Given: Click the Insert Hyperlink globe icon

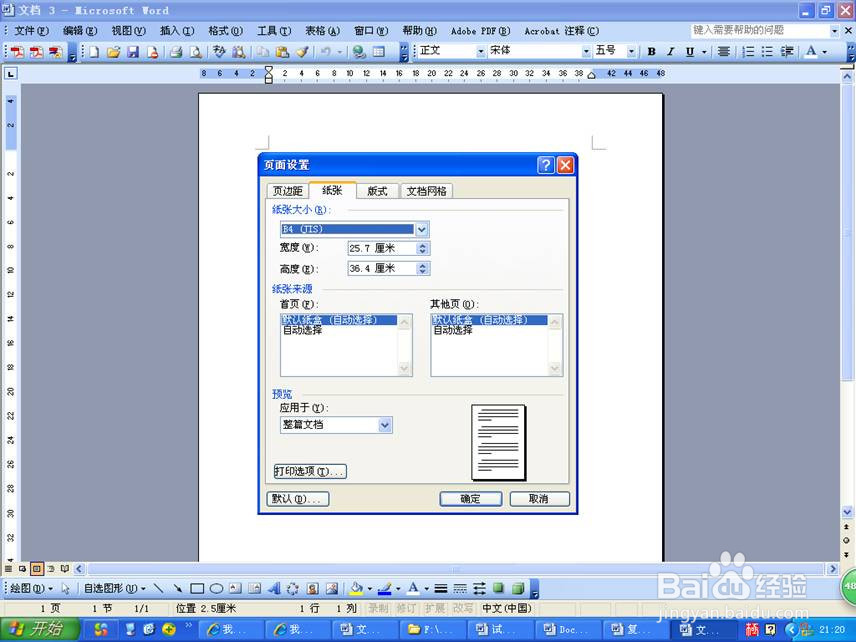Looking at the screenshot, I should (x=359, y=52).
